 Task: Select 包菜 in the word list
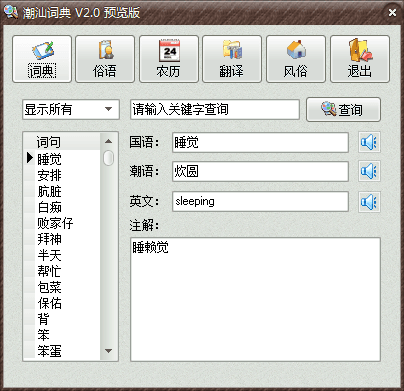click(67, 287)
